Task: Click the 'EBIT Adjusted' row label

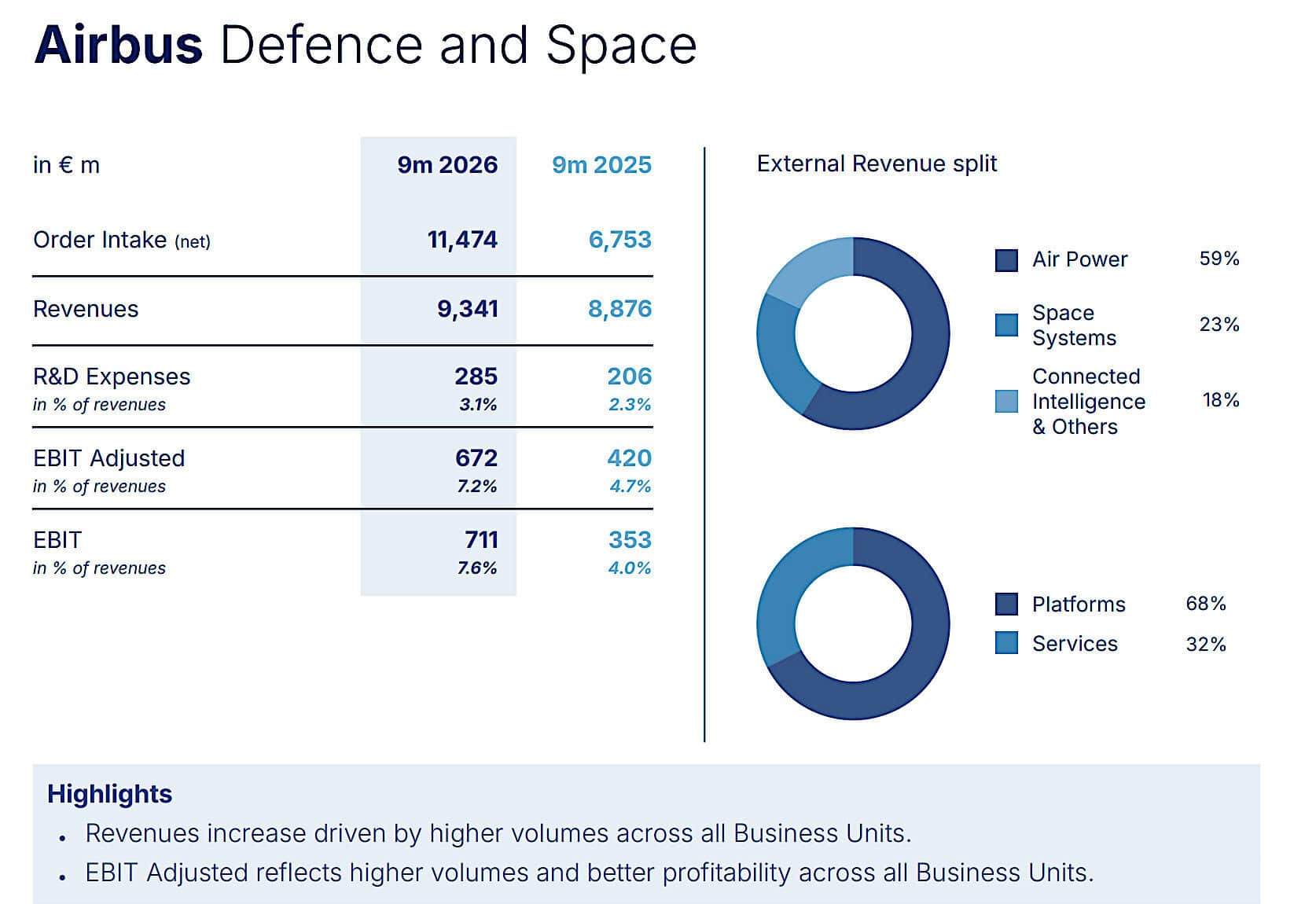Action: click(x=109, y=458)
